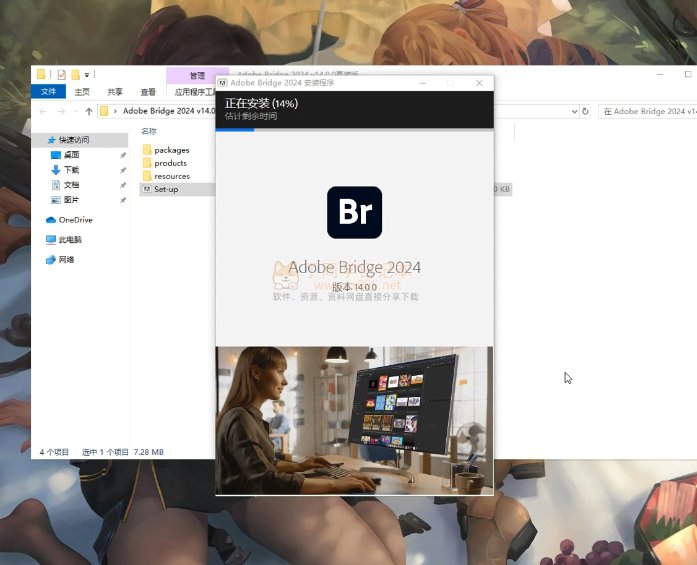Minimize the Adobe Bridge 2024 installer window

point(423,83)
